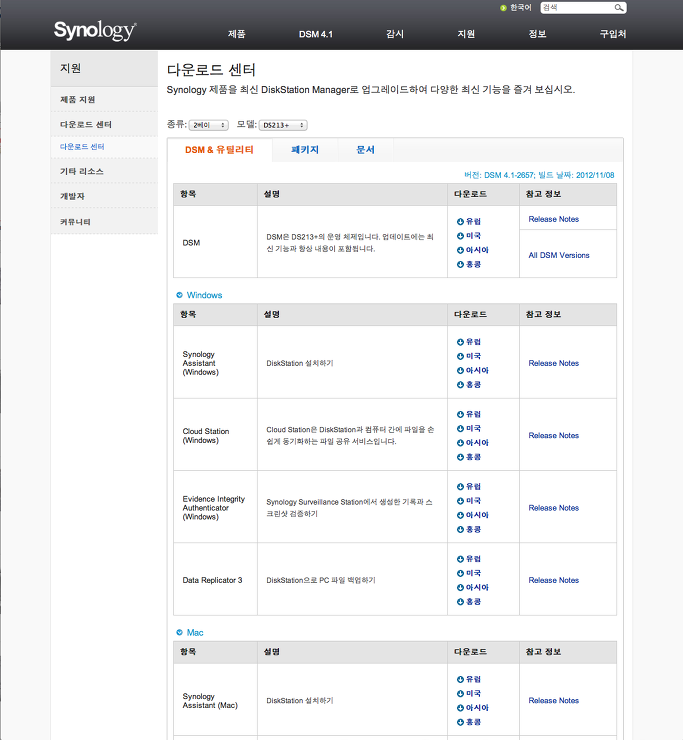Download Data Replicator 3 via 아시아 icon
The image size is (683, 740).
(x=460, y=588)
